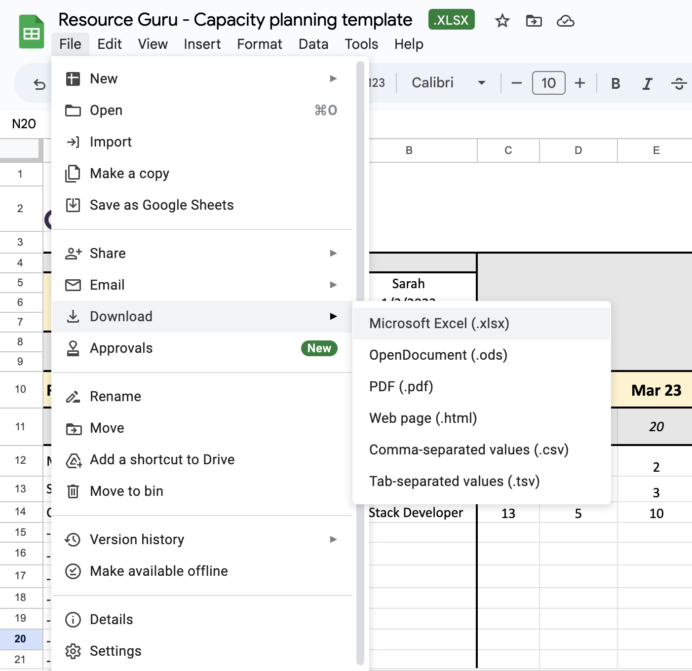Open the Insert menu
The image size is (692, 671).
[202, 44]
